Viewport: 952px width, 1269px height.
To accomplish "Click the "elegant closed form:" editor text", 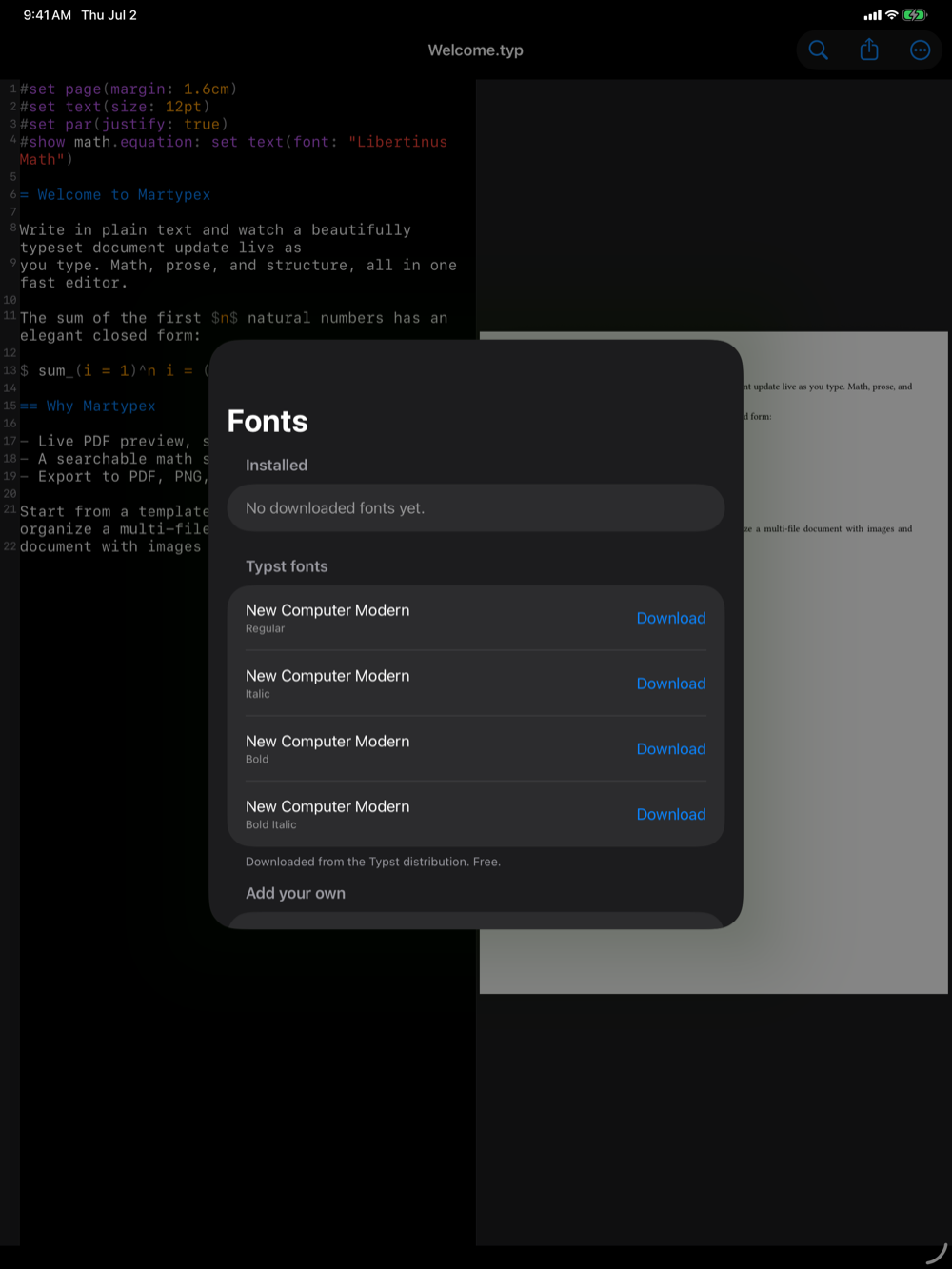I will click(110, 336).
